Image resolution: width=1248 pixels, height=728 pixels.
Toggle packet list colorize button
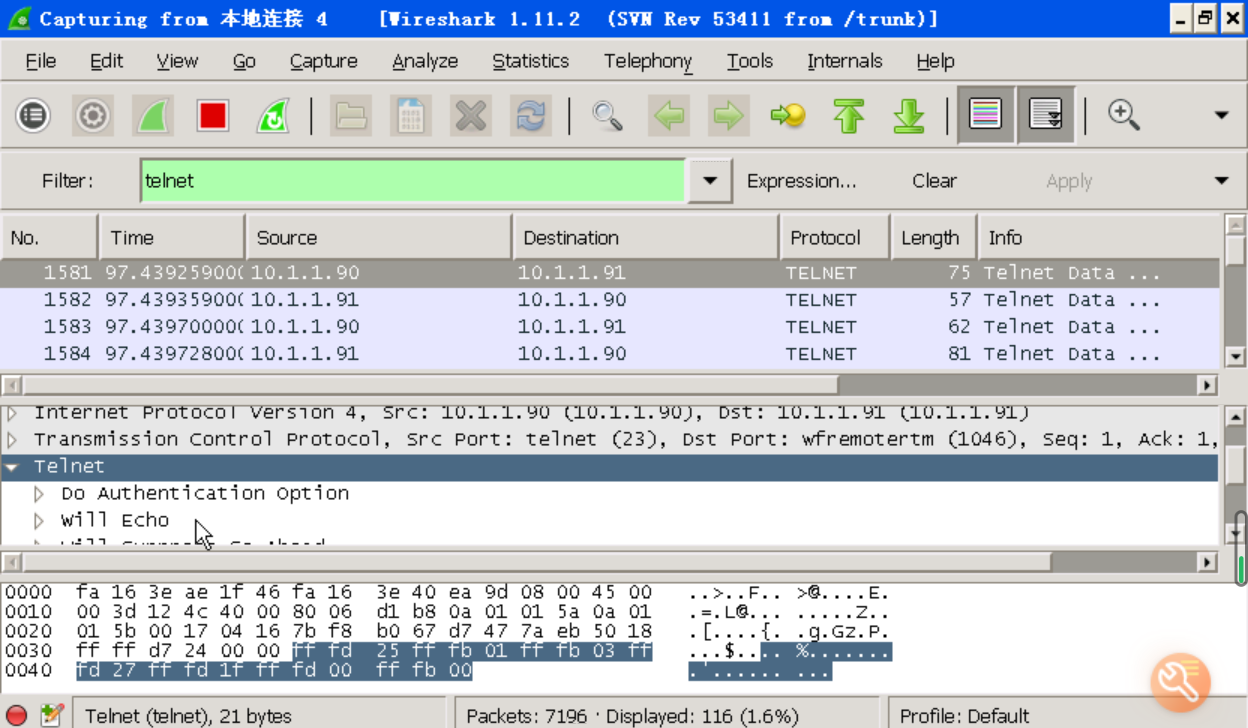click(x=986, y=116)
